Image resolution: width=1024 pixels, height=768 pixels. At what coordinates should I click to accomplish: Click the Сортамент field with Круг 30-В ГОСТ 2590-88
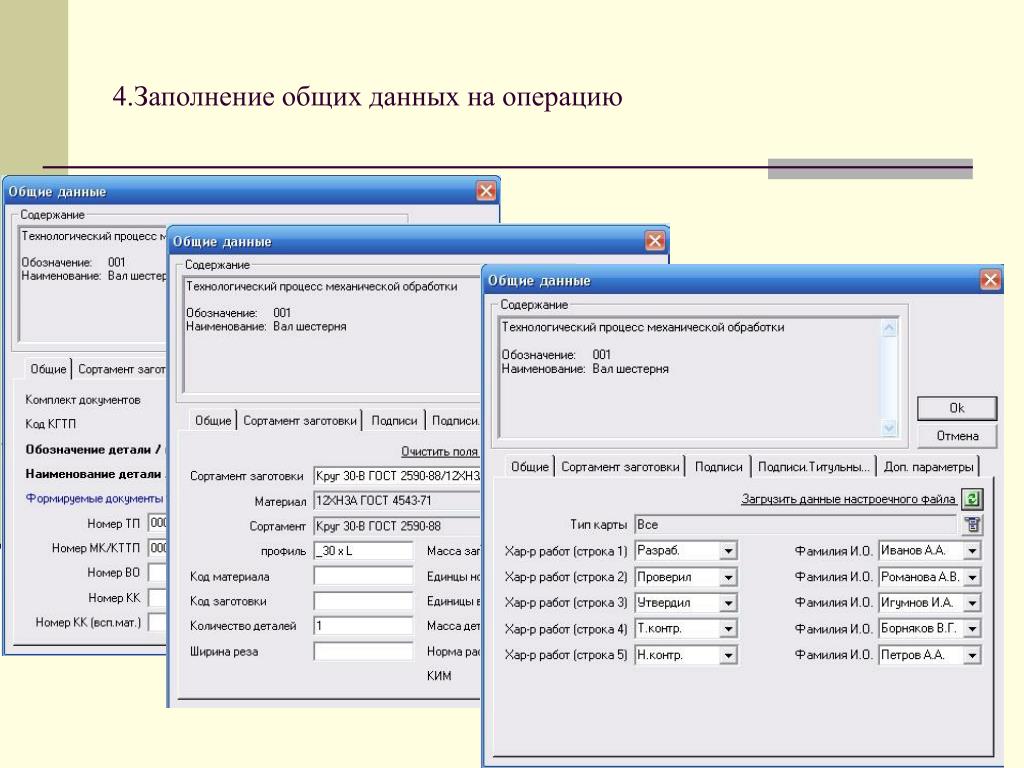point(397,526)
